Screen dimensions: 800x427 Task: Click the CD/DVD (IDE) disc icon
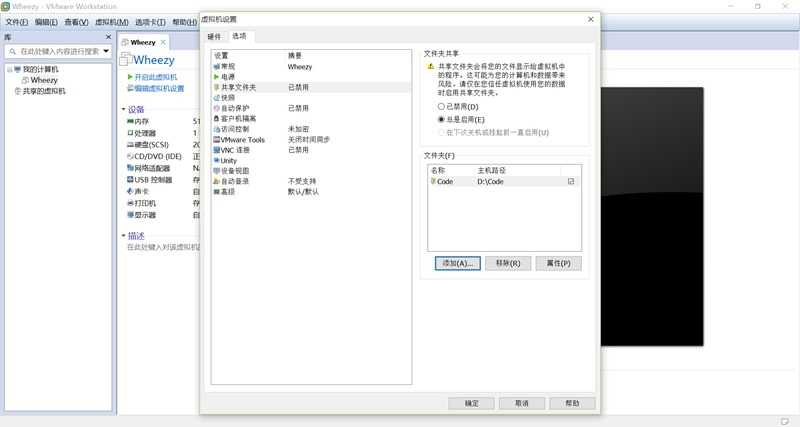tap(130, 157)
